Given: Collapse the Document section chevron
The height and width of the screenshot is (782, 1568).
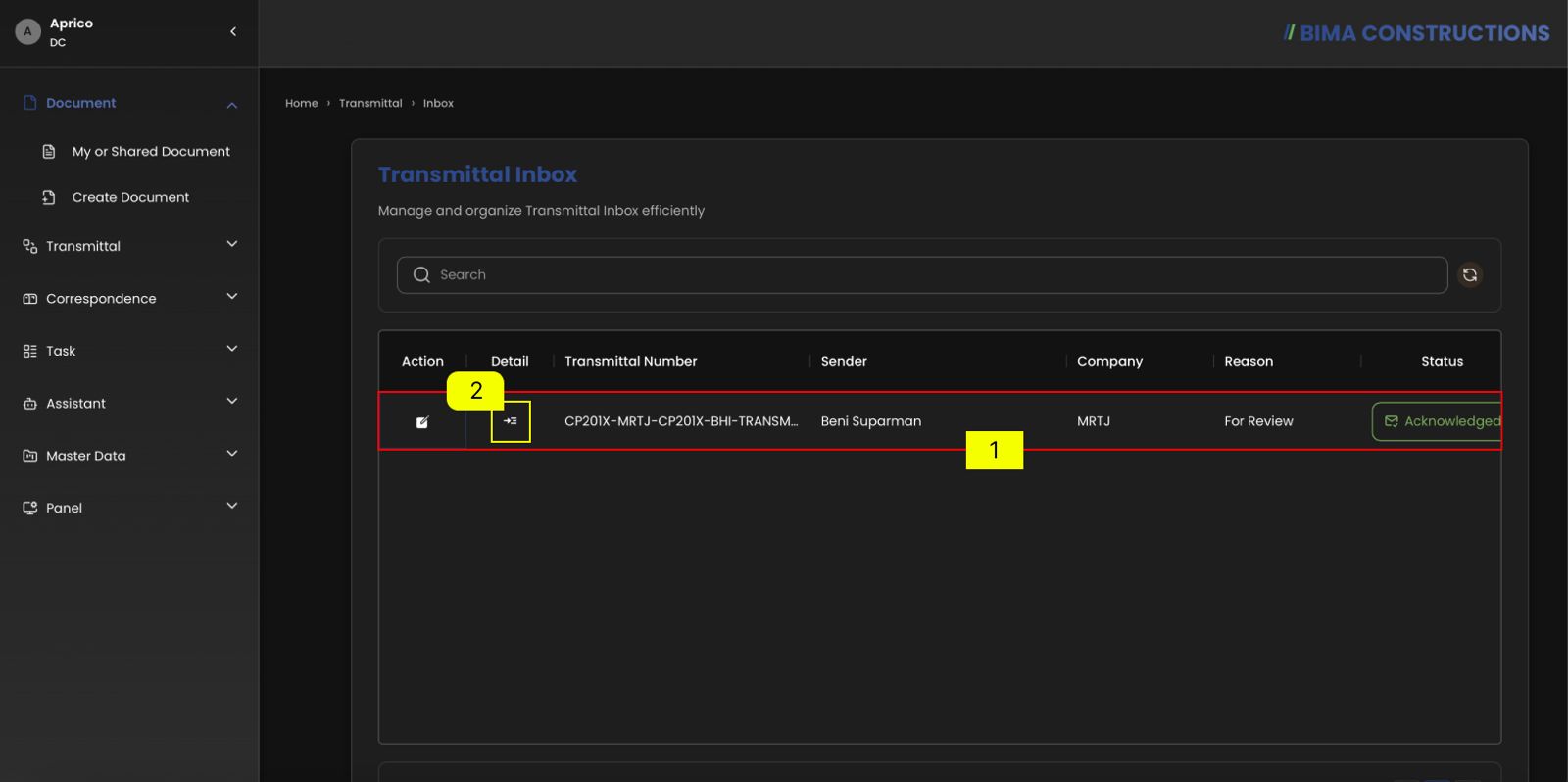Looking at the screenshot, I should point(232,105).
